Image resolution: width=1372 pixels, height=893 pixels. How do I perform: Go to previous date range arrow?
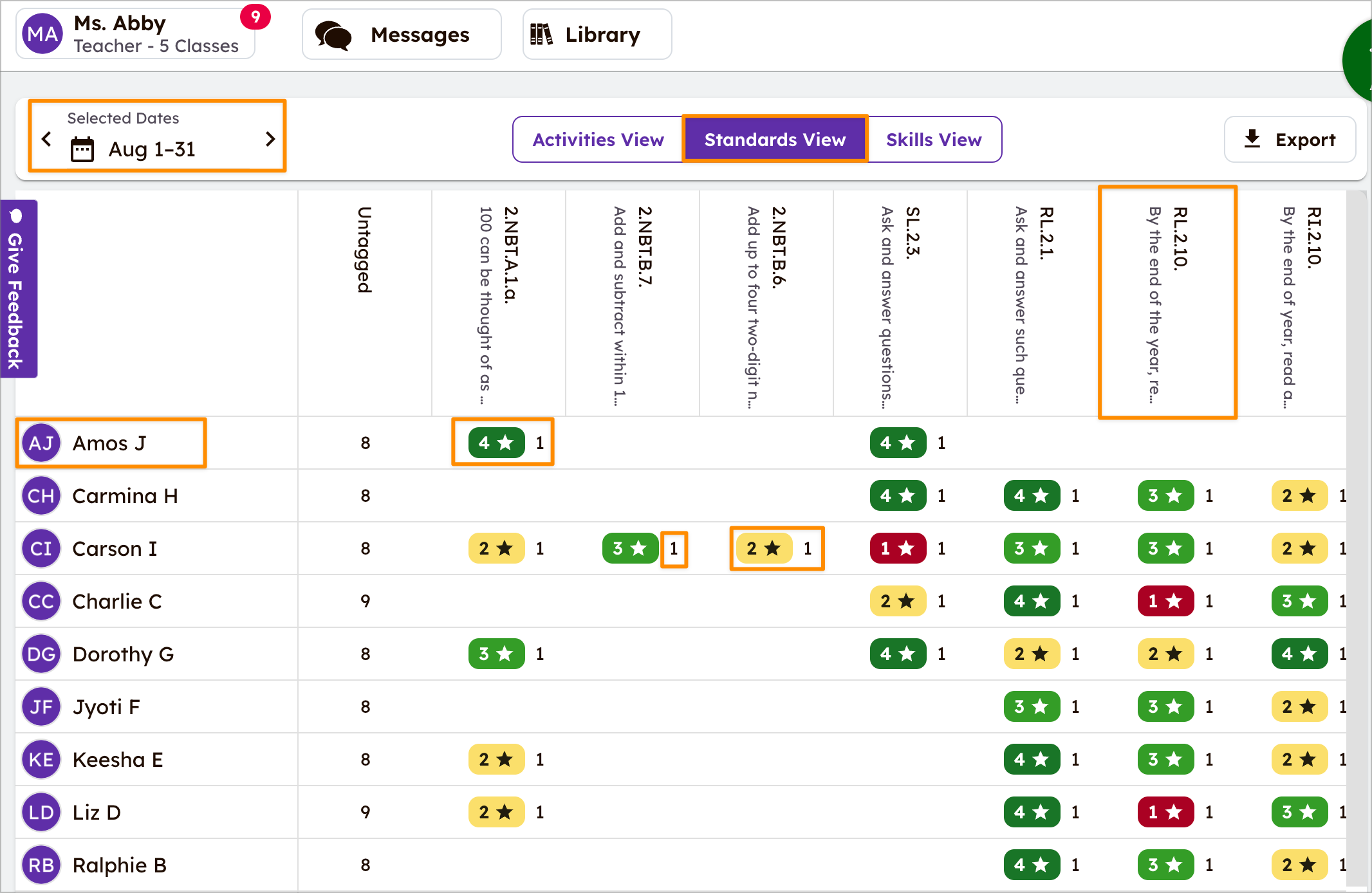click(46, 138)
